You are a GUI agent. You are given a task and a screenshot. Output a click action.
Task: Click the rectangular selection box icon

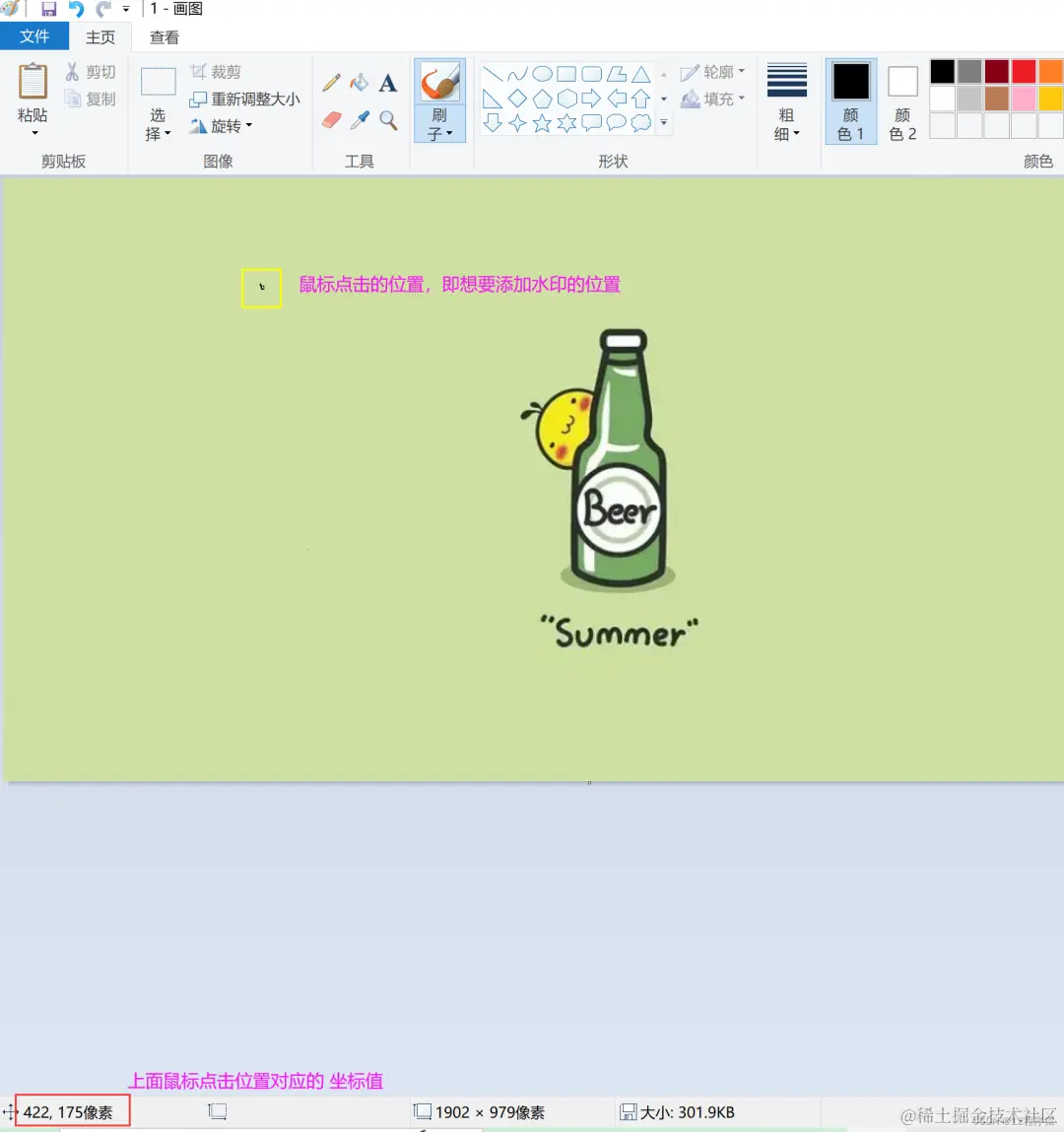158,82
